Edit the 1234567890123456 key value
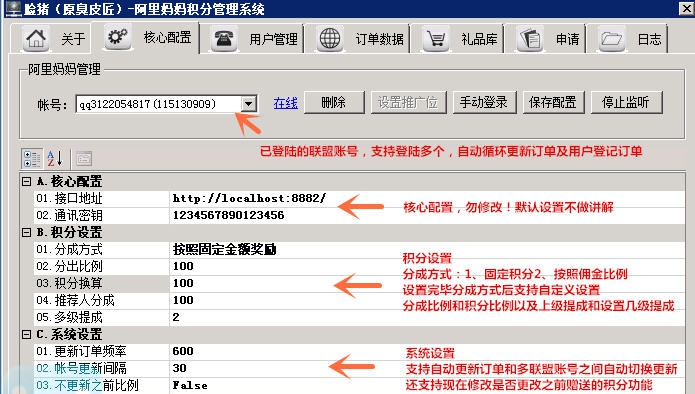 click(x=228, y=215)
